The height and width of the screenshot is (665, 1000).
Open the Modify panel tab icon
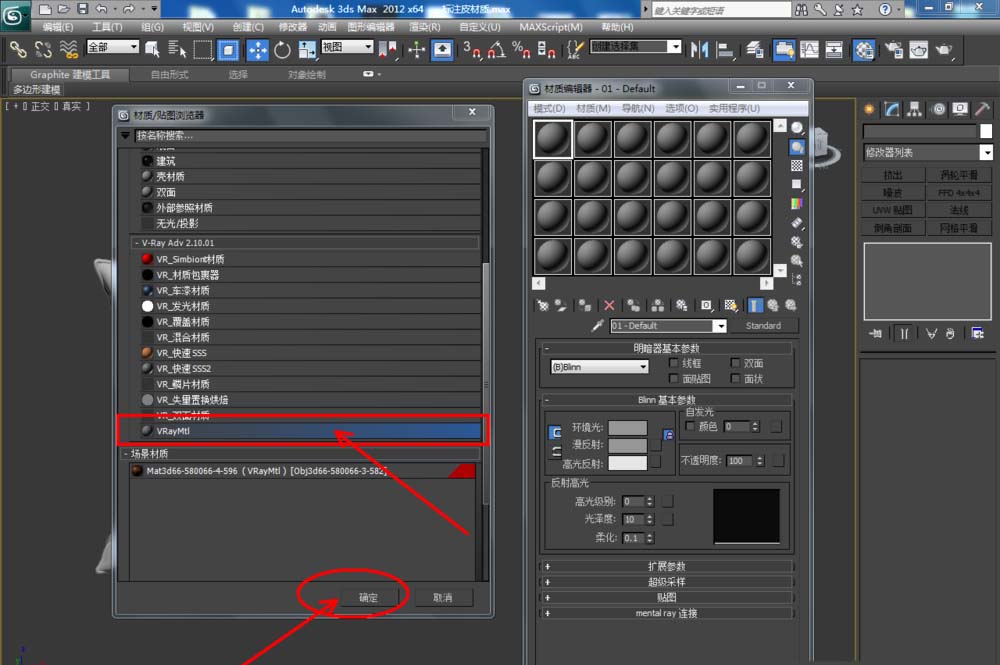click(892, 109)
